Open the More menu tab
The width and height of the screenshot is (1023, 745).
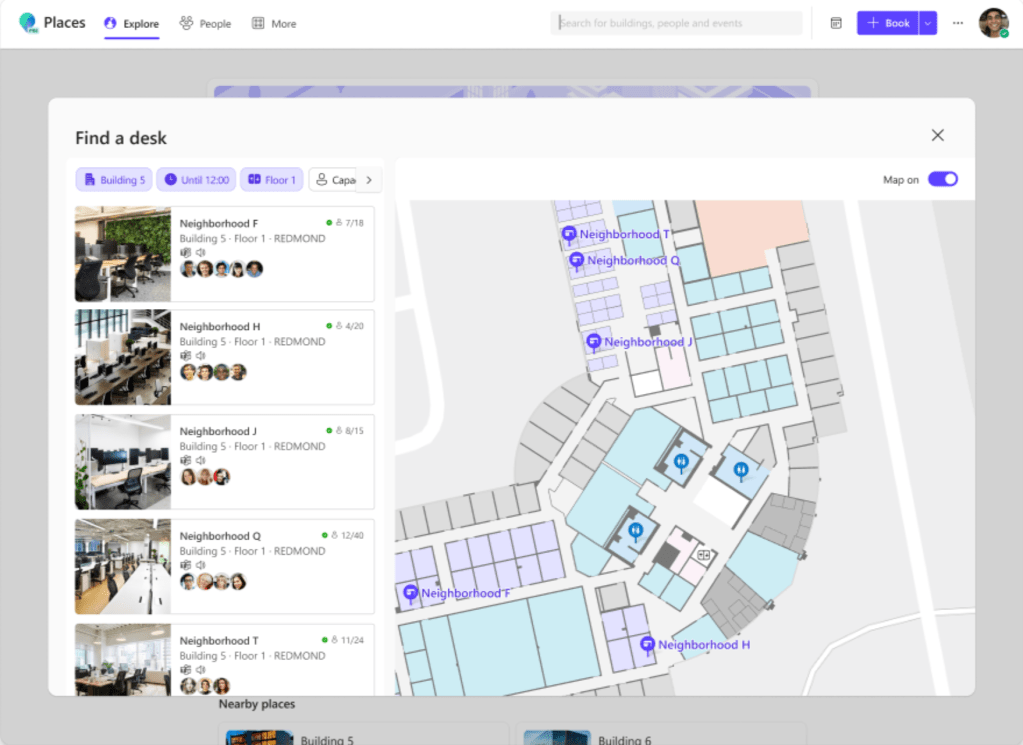274,23
